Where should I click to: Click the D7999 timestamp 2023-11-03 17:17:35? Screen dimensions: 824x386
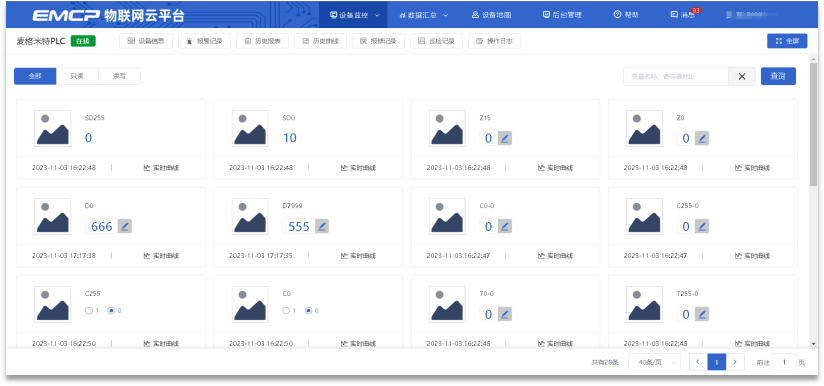click(261, 256)
